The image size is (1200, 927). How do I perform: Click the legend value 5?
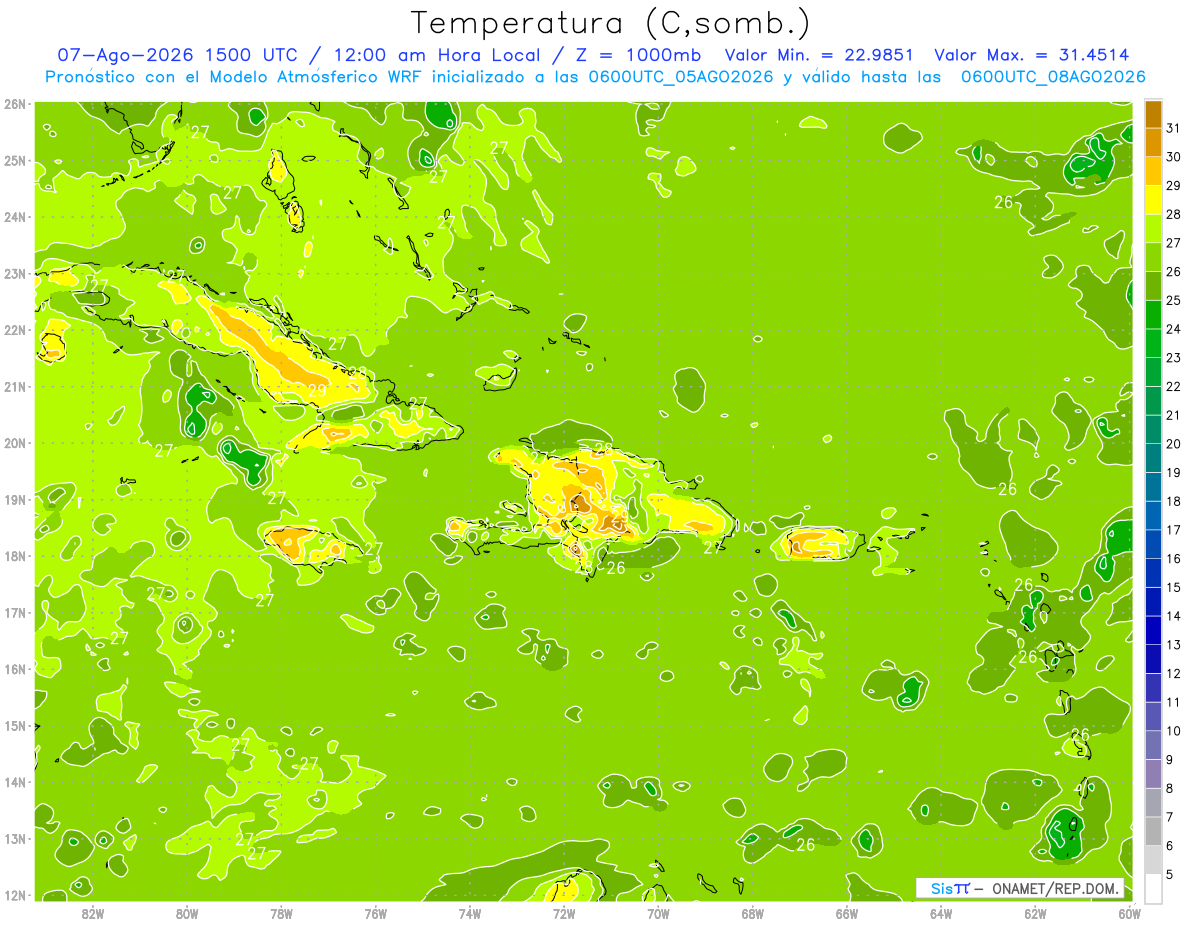point(1172,874)
